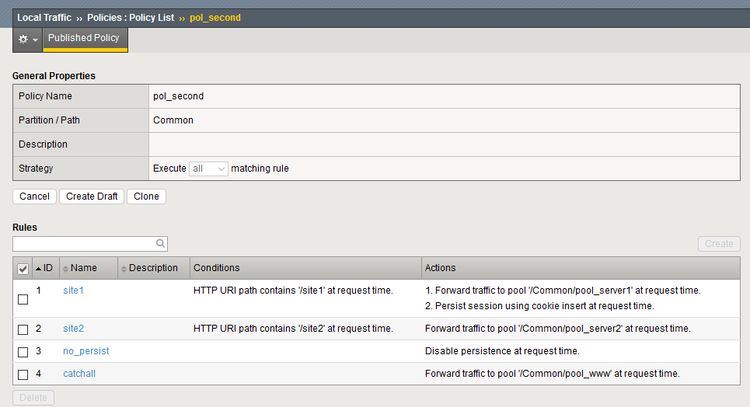Click the rules search magnifier icon
This screenshot has width=750, height=407.
(160, 243)
